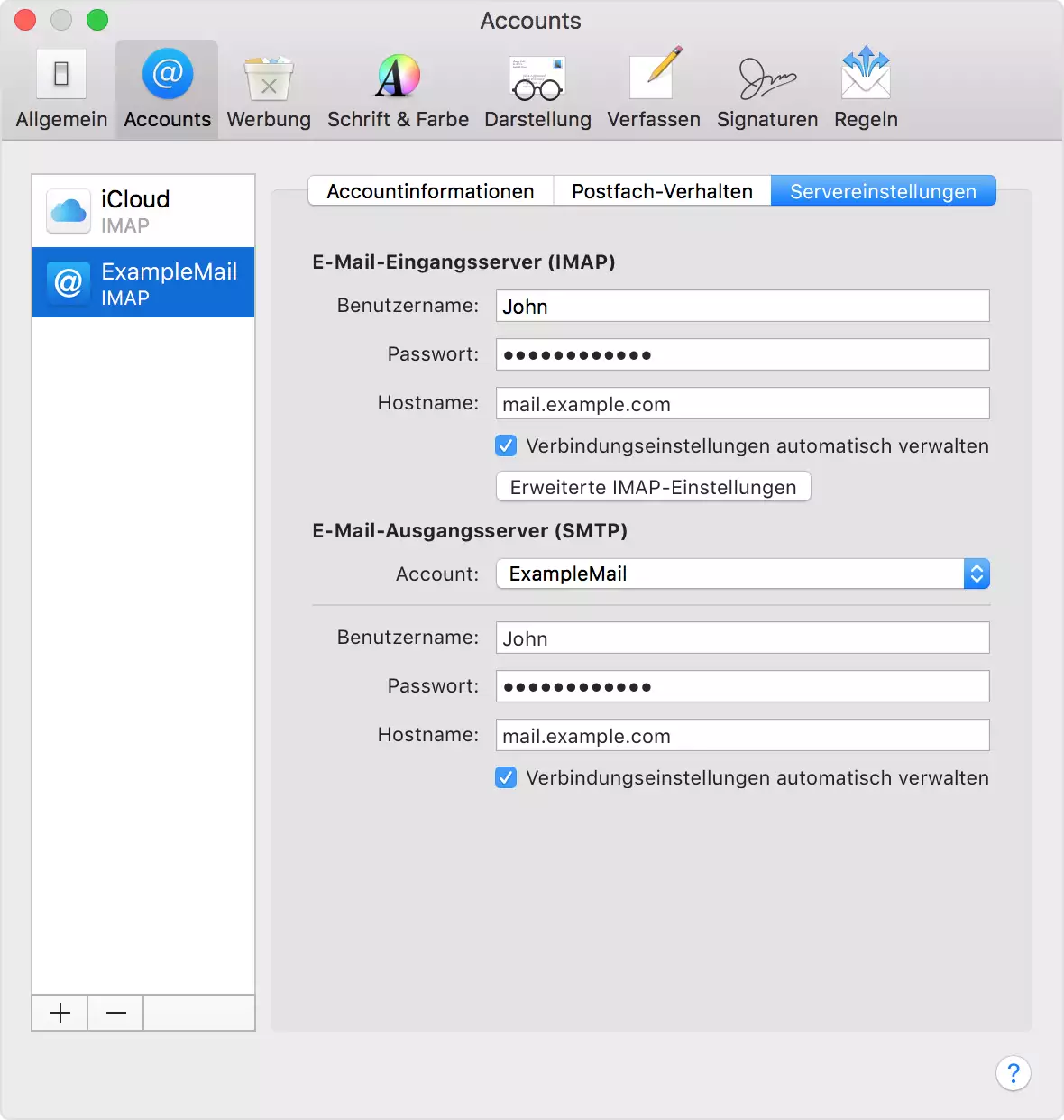
Task: Open Schrift & Farbe preferences
Action: click(x=398, y=89)
